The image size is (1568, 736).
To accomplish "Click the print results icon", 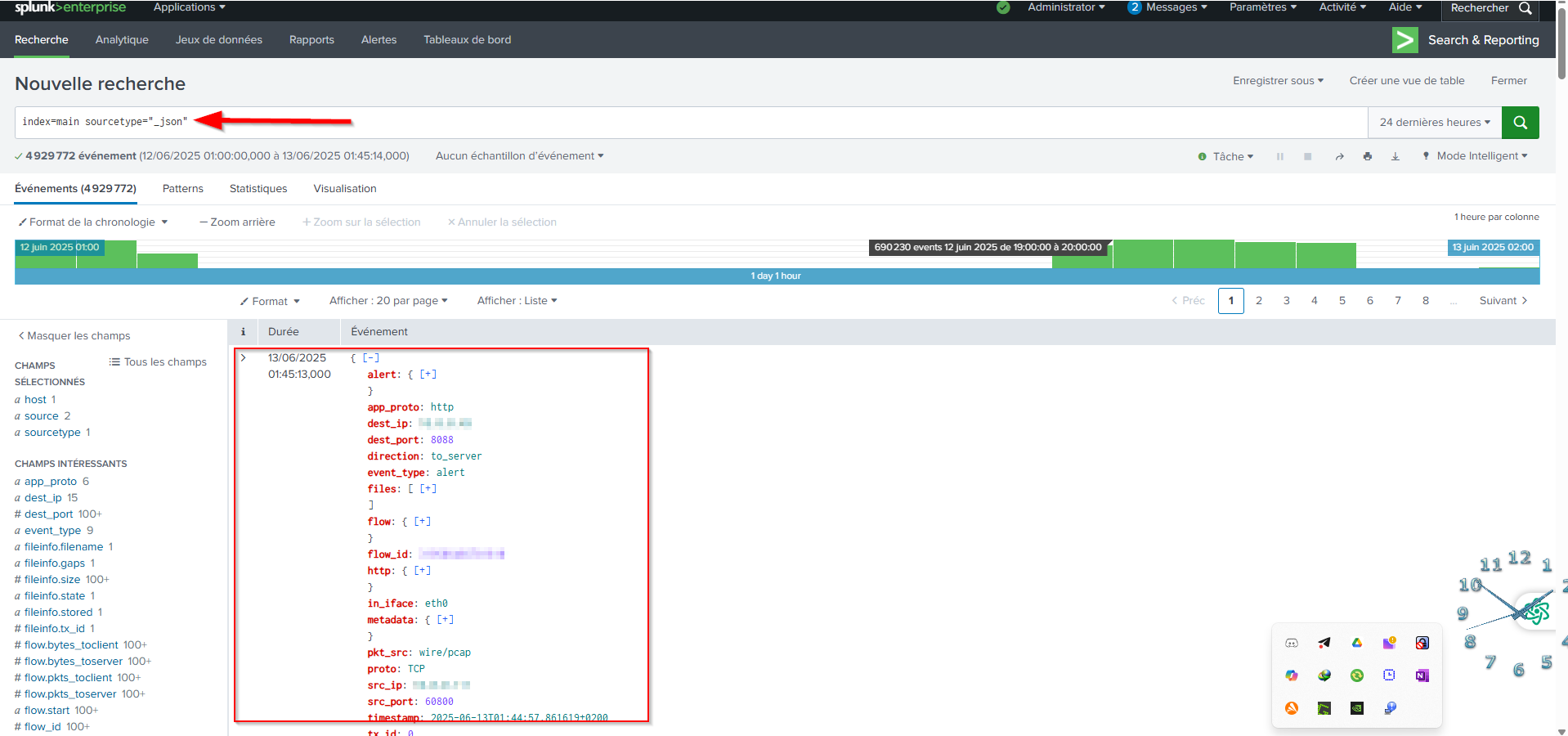I will 1367,156.
